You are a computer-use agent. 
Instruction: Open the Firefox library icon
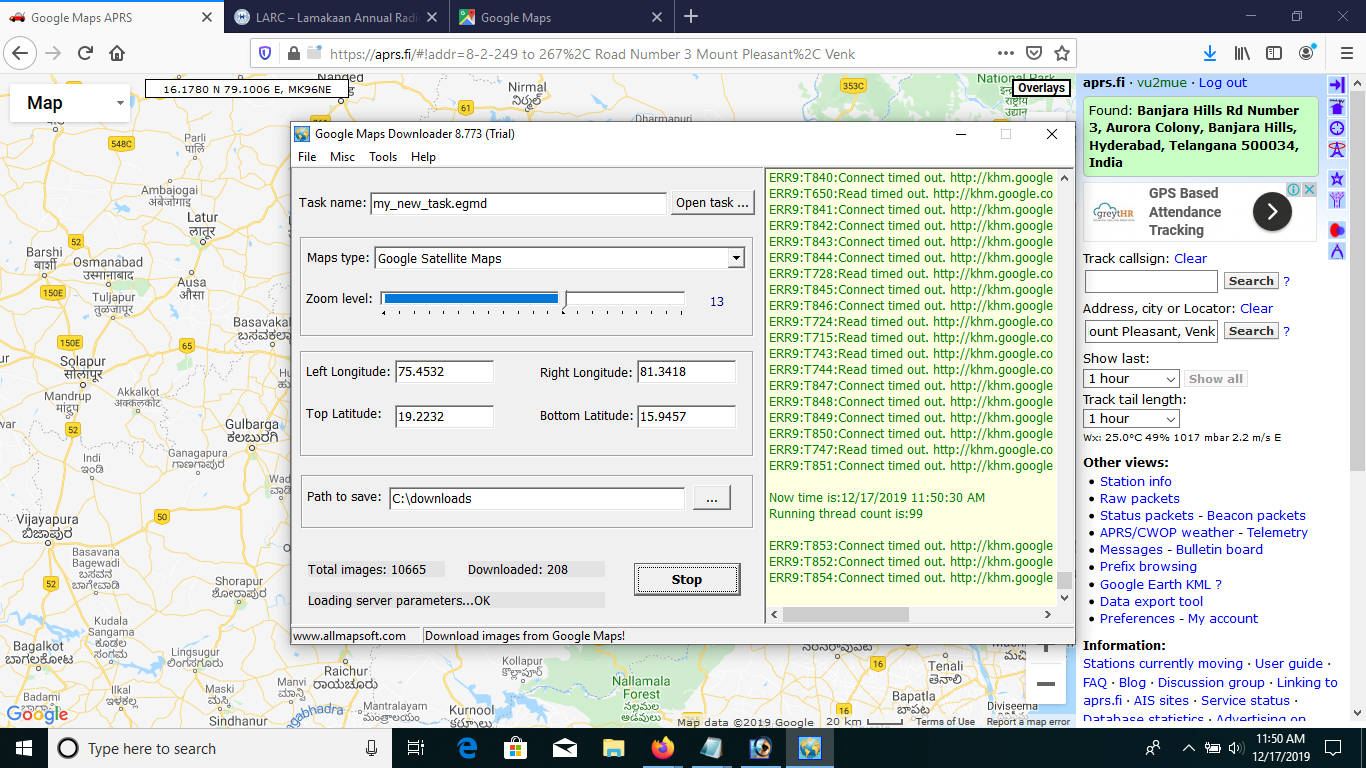[x=1242, y=53]
